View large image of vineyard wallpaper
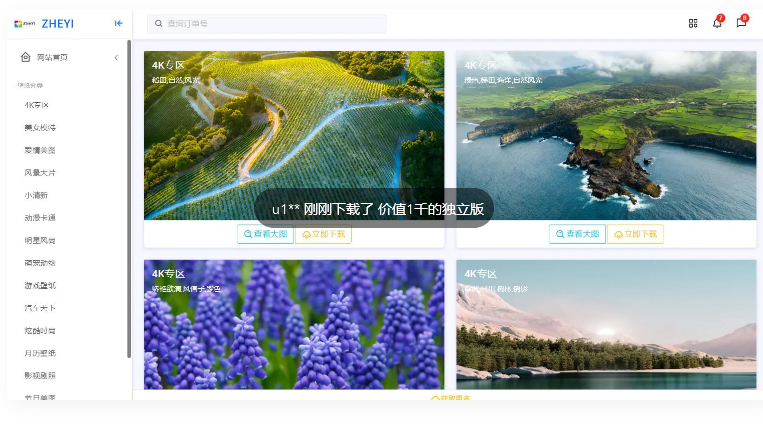This screenshot has width=763, height=425. click(265, 234)
